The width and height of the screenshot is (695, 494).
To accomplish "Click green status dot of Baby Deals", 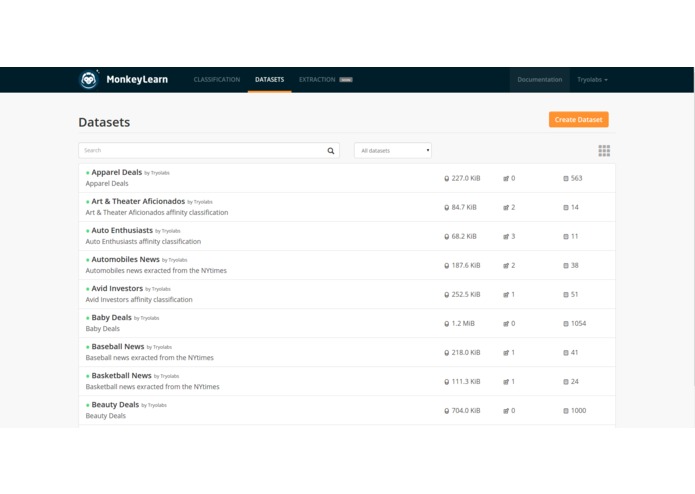I will (x=88, y=318).
